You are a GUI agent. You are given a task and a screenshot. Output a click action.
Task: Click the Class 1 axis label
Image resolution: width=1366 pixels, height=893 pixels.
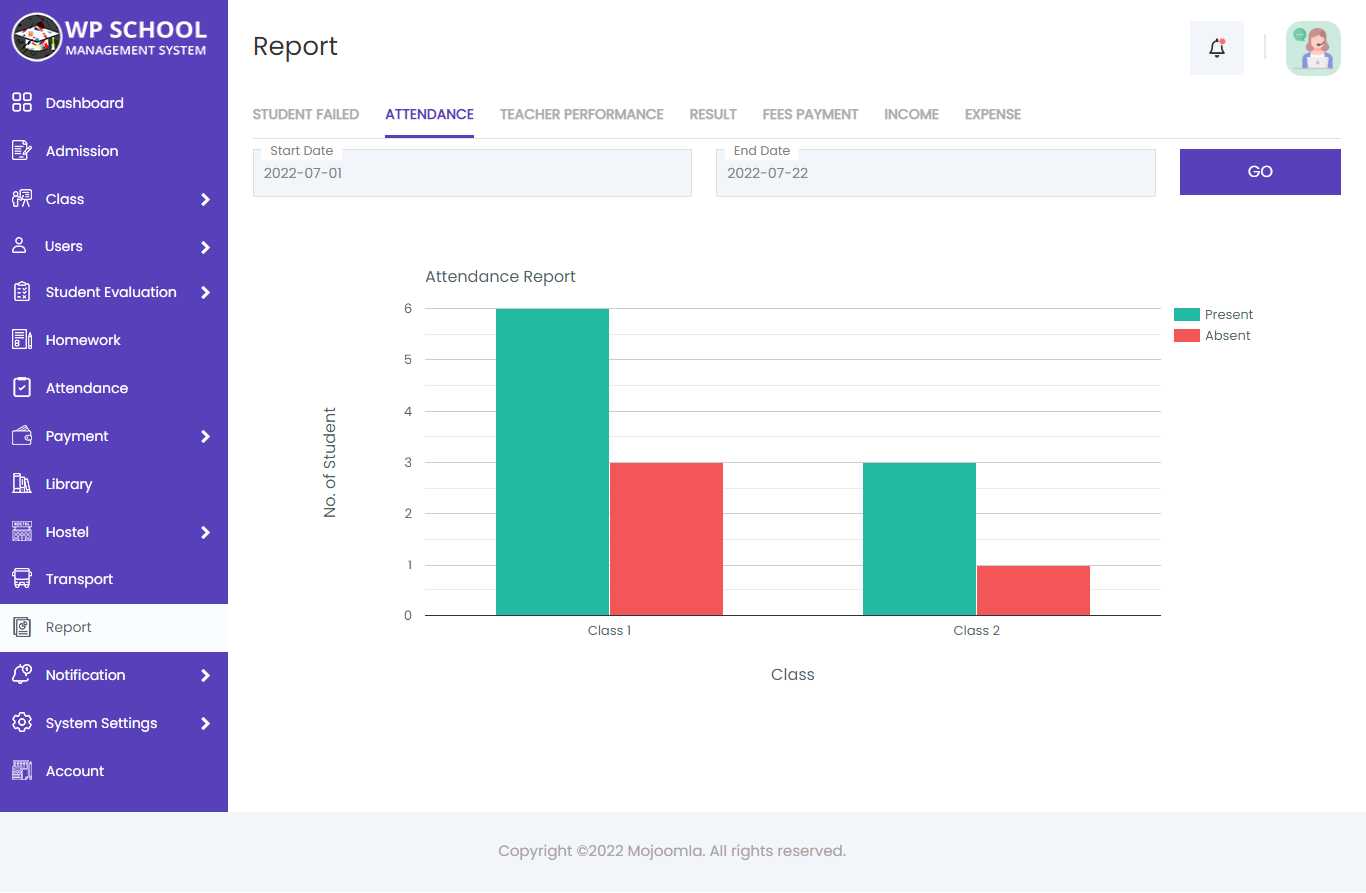(x=609, y=631)
